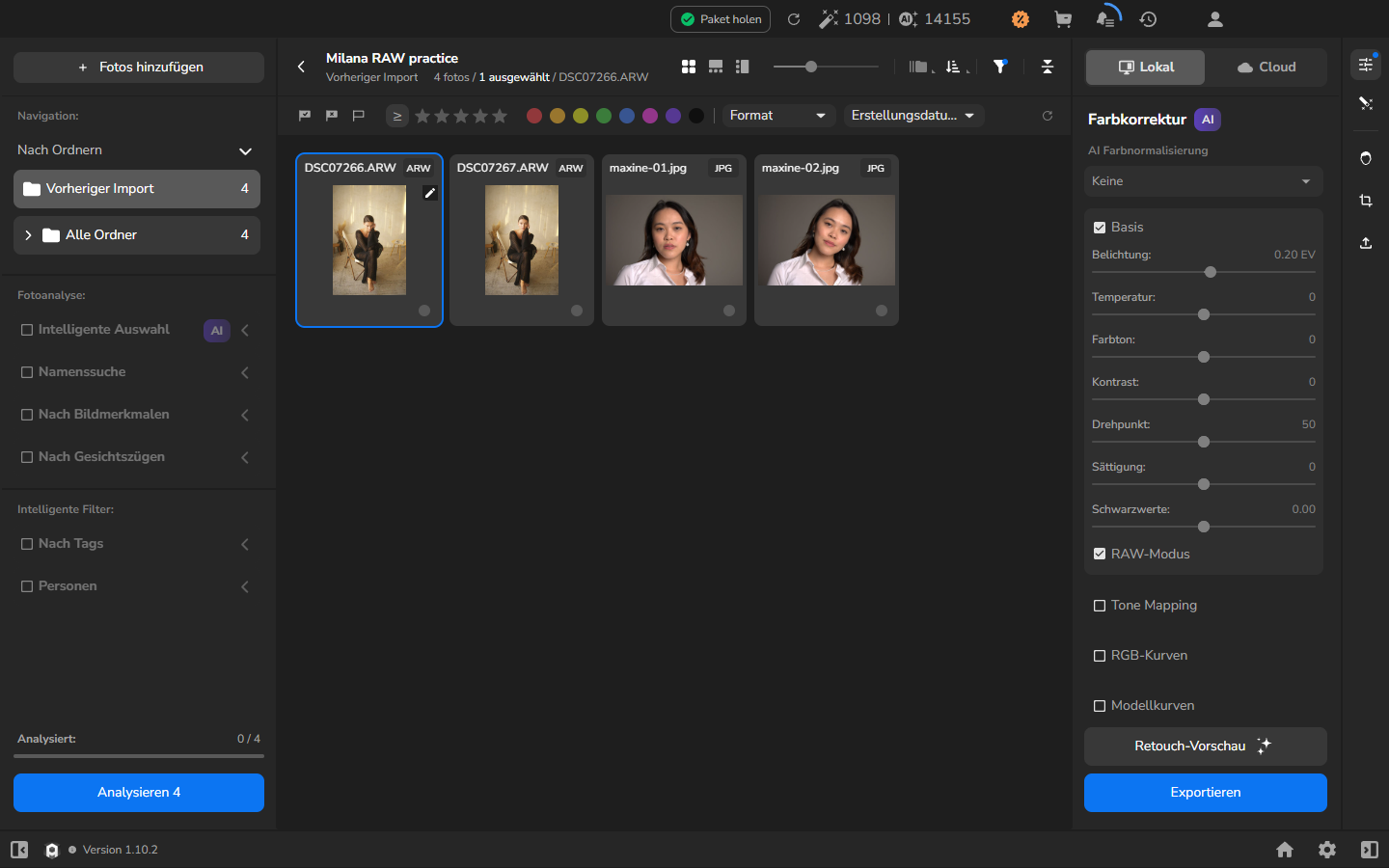Click the filter funnel icon
Viewport: 1389px width, 868px height.
1000,67
